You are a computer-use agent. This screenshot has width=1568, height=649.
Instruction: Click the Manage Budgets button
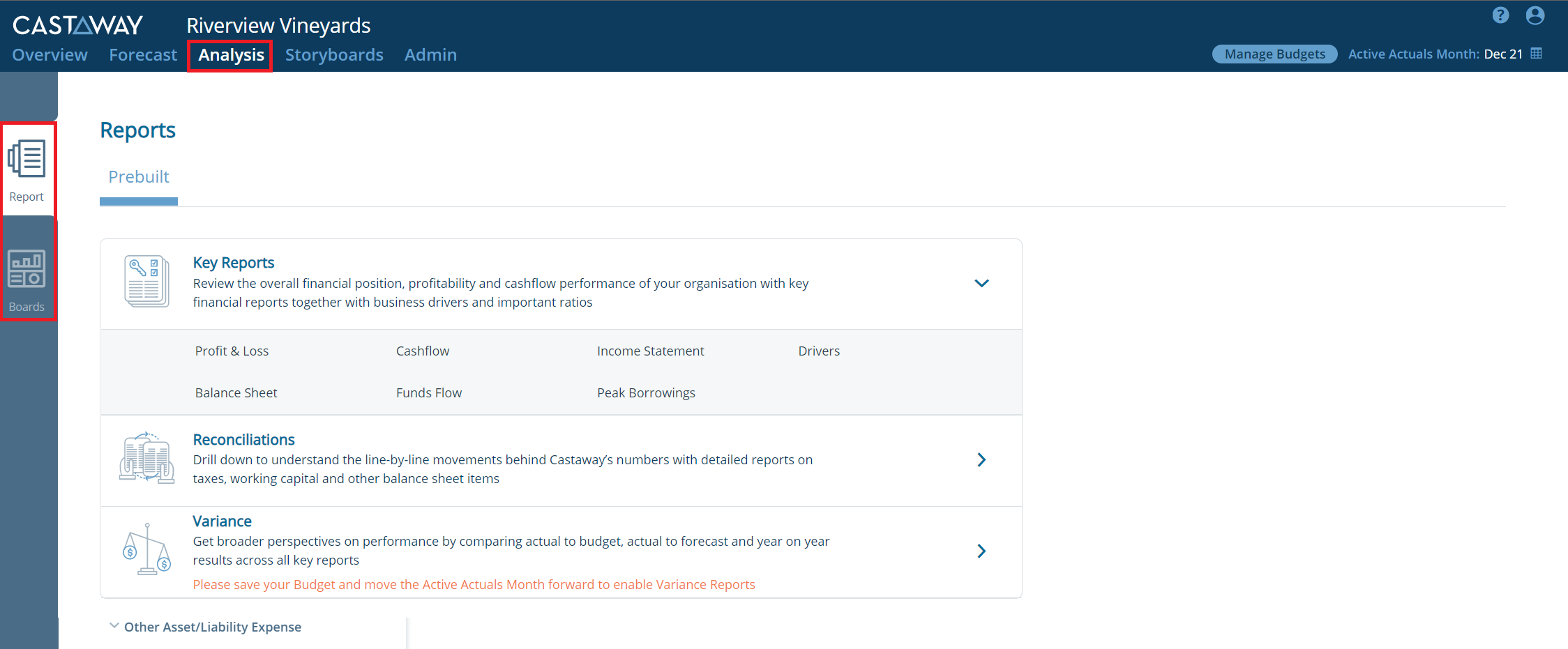pyautogui.click(x=1274, y=54)
